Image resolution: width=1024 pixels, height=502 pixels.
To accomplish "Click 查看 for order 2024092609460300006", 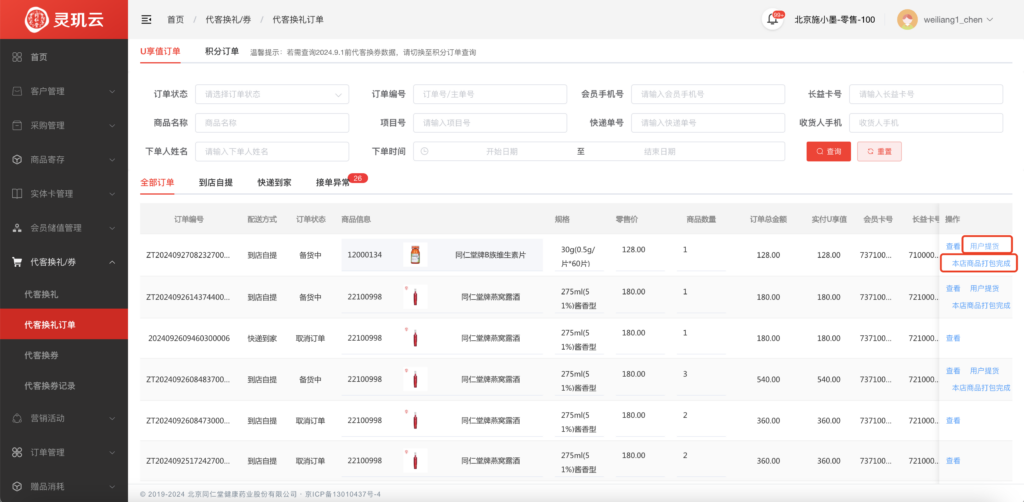I will tap(953, 338).
